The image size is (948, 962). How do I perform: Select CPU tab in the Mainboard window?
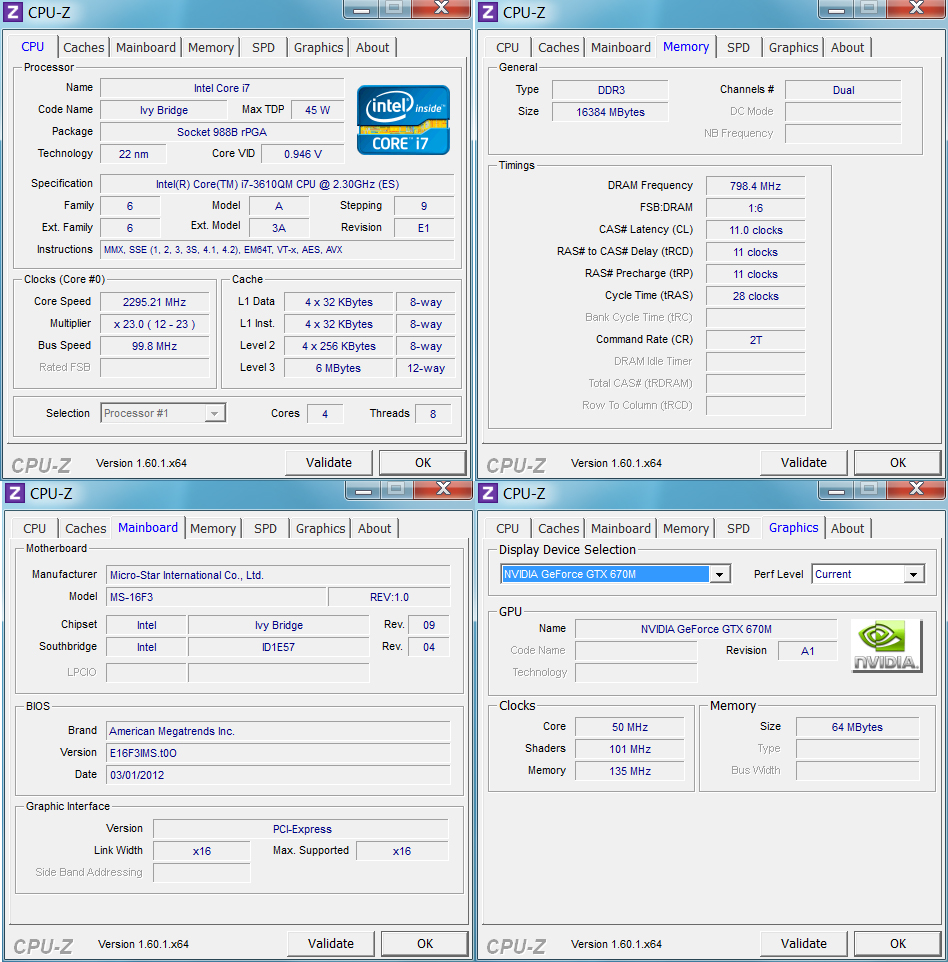[x=34, y=528]
